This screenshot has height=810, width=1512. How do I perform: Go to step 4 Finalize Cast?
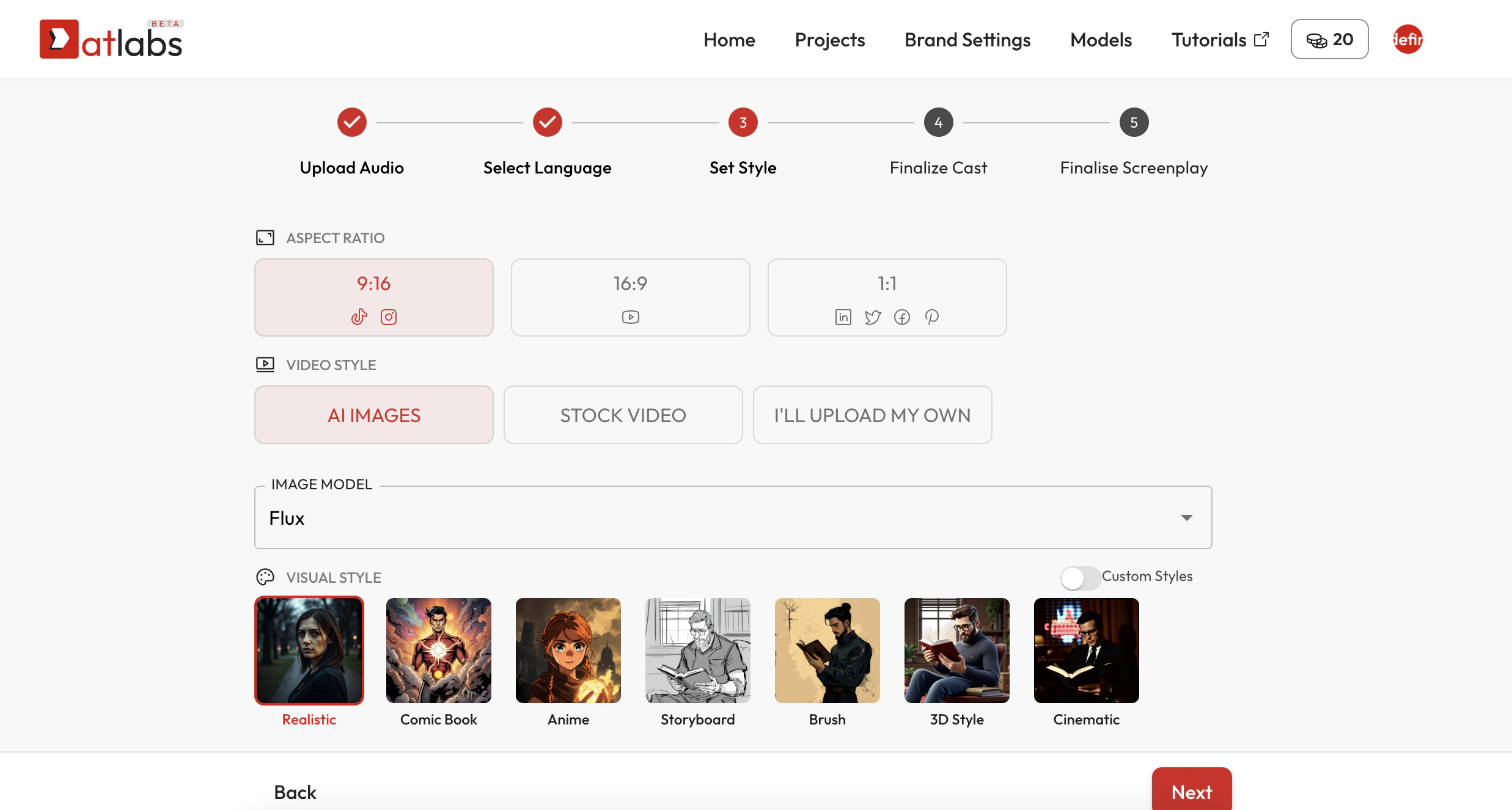938,123
